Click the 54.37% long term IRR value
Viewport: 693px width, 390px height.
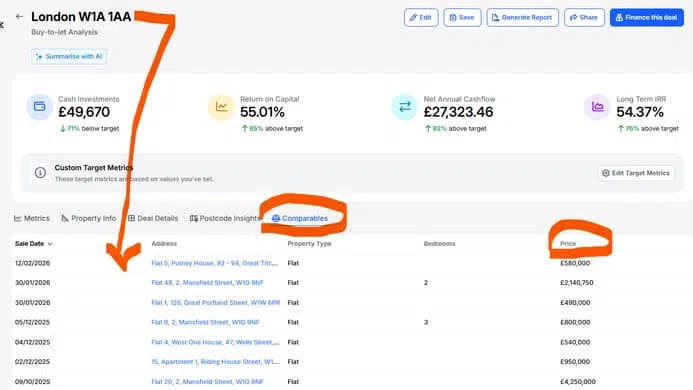click(x=640, y=112)
